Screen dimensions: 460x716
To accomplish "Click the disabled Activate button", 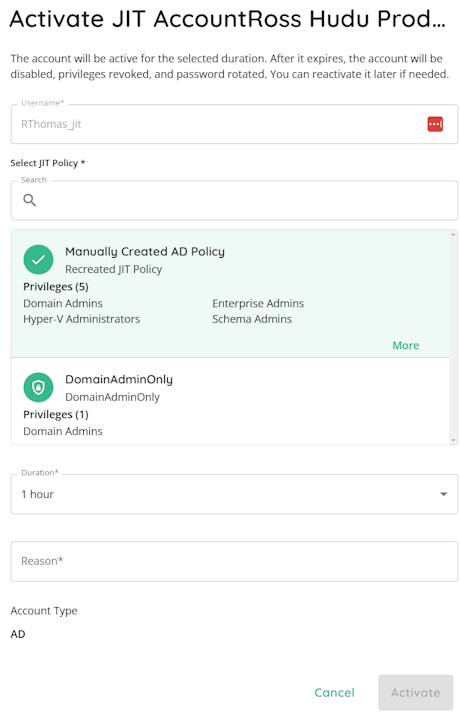I will click(415, 692).
